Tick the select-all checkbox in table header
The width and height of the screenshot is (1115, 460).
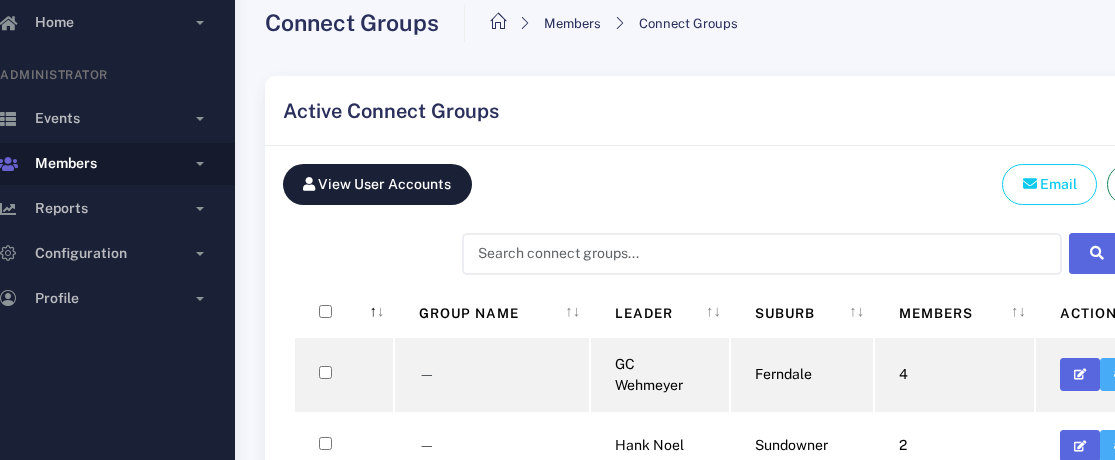coord(326,311)
